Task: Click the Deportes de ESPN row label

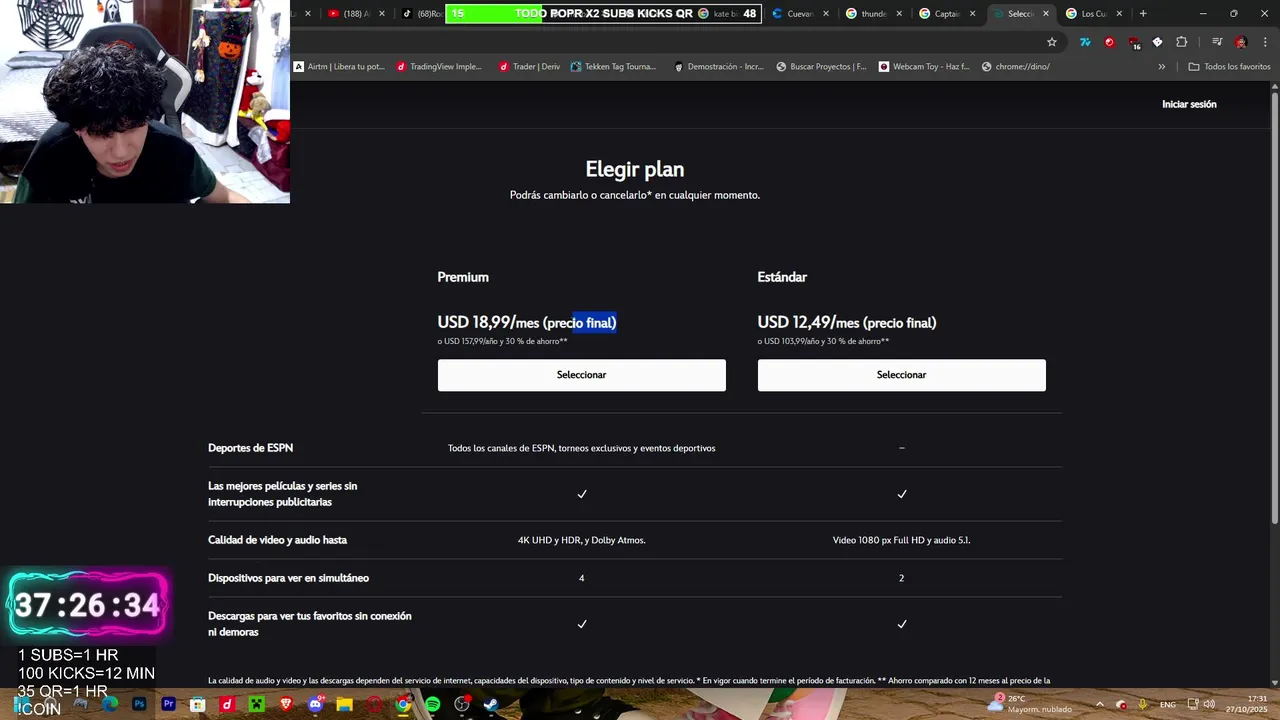Action: click(x=250, y=448)
